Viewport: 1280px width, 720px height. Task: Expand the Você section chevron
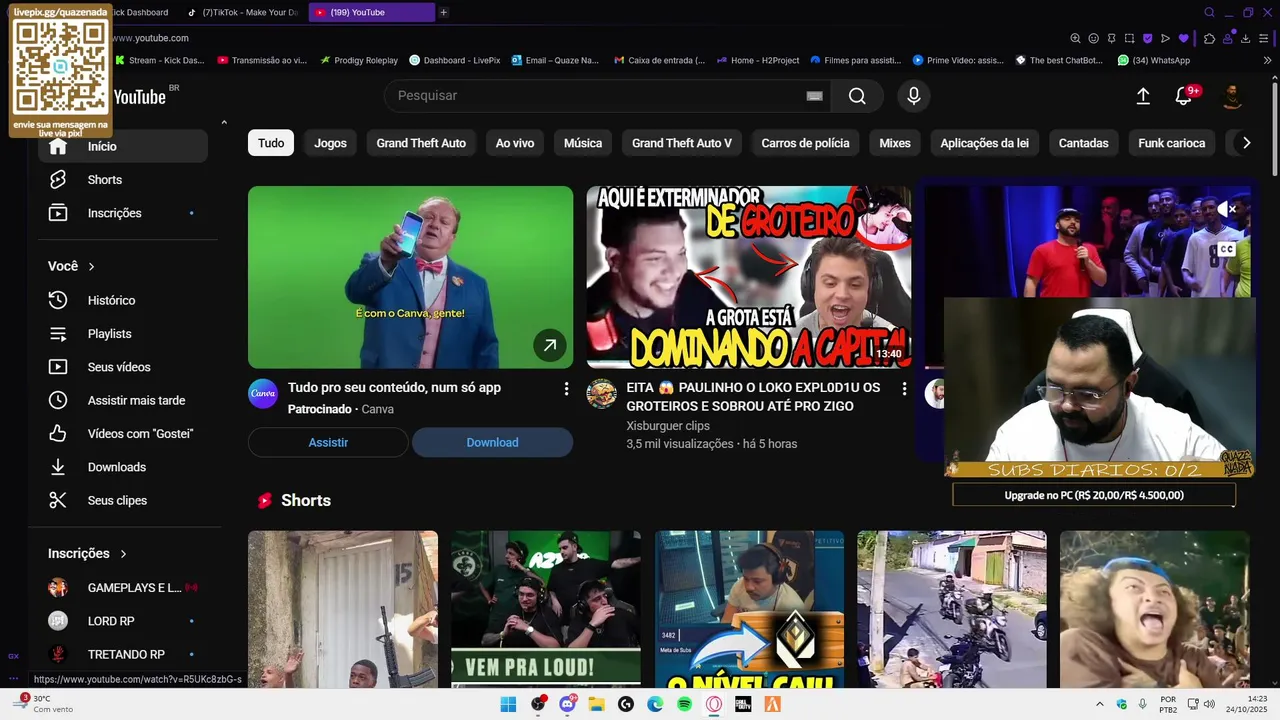[x=91, y=267]
